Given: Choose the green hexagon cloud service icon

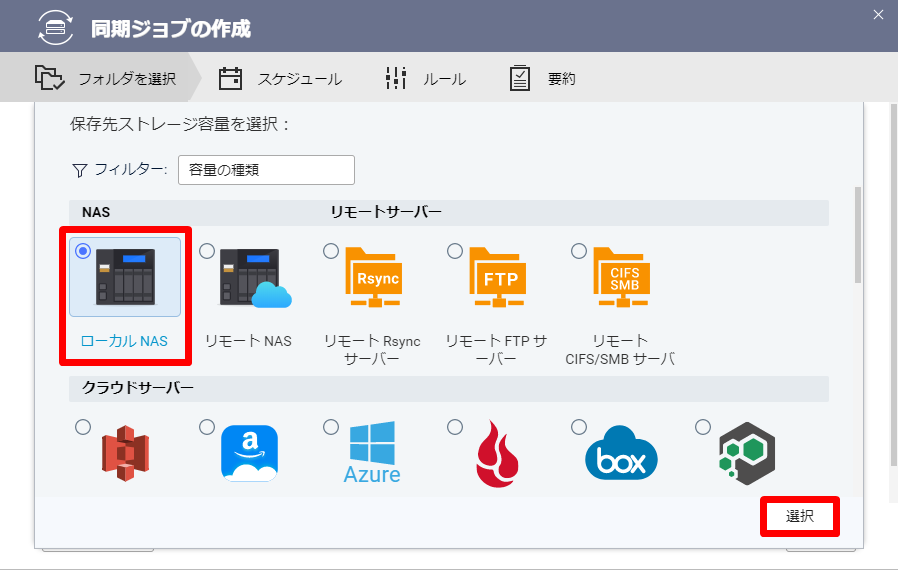Looking at the screenshot, I should 747,453.
